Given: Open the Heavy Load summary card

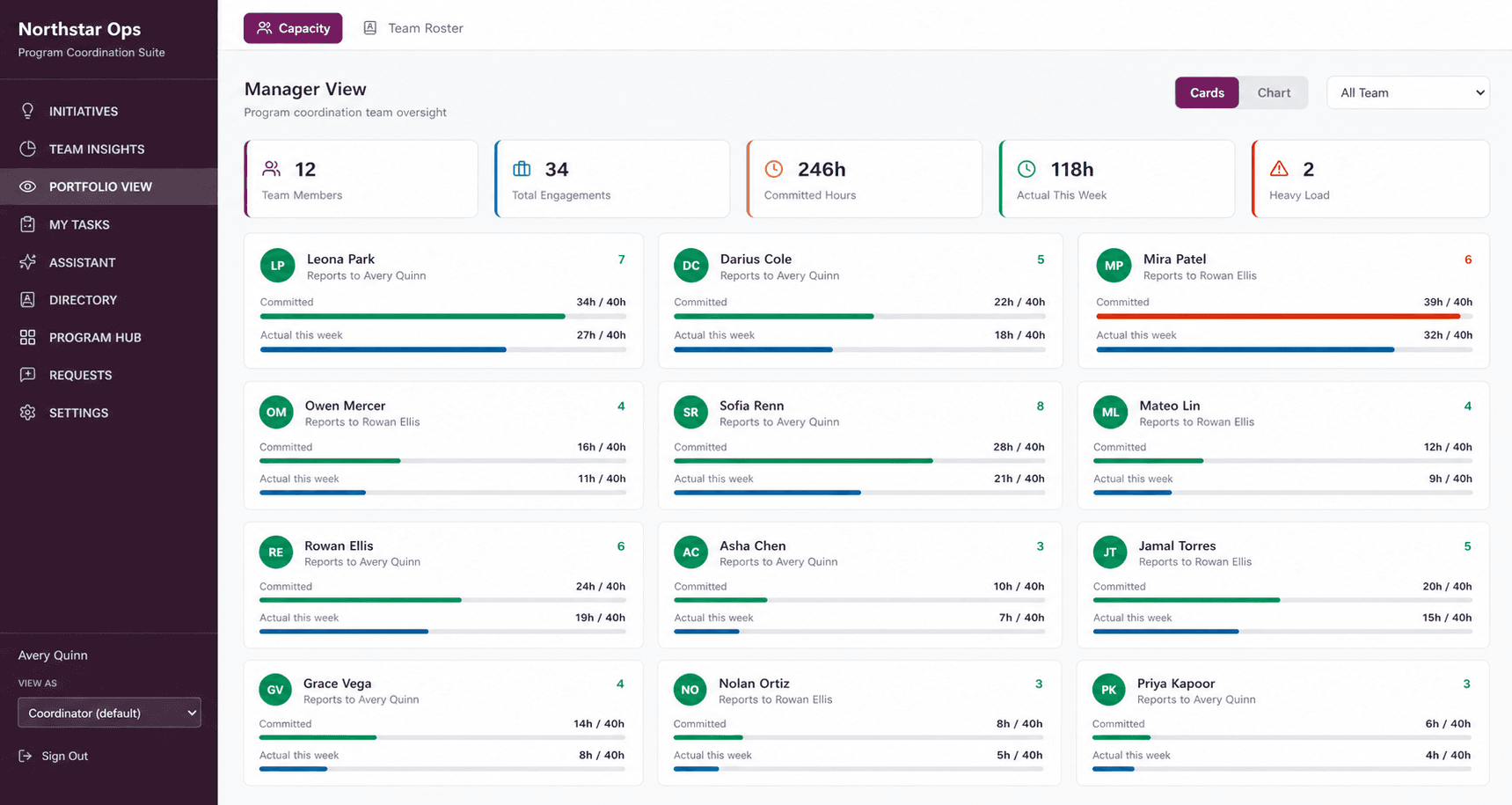Looking at the screenshot, I should click(x=1370, y=179).
